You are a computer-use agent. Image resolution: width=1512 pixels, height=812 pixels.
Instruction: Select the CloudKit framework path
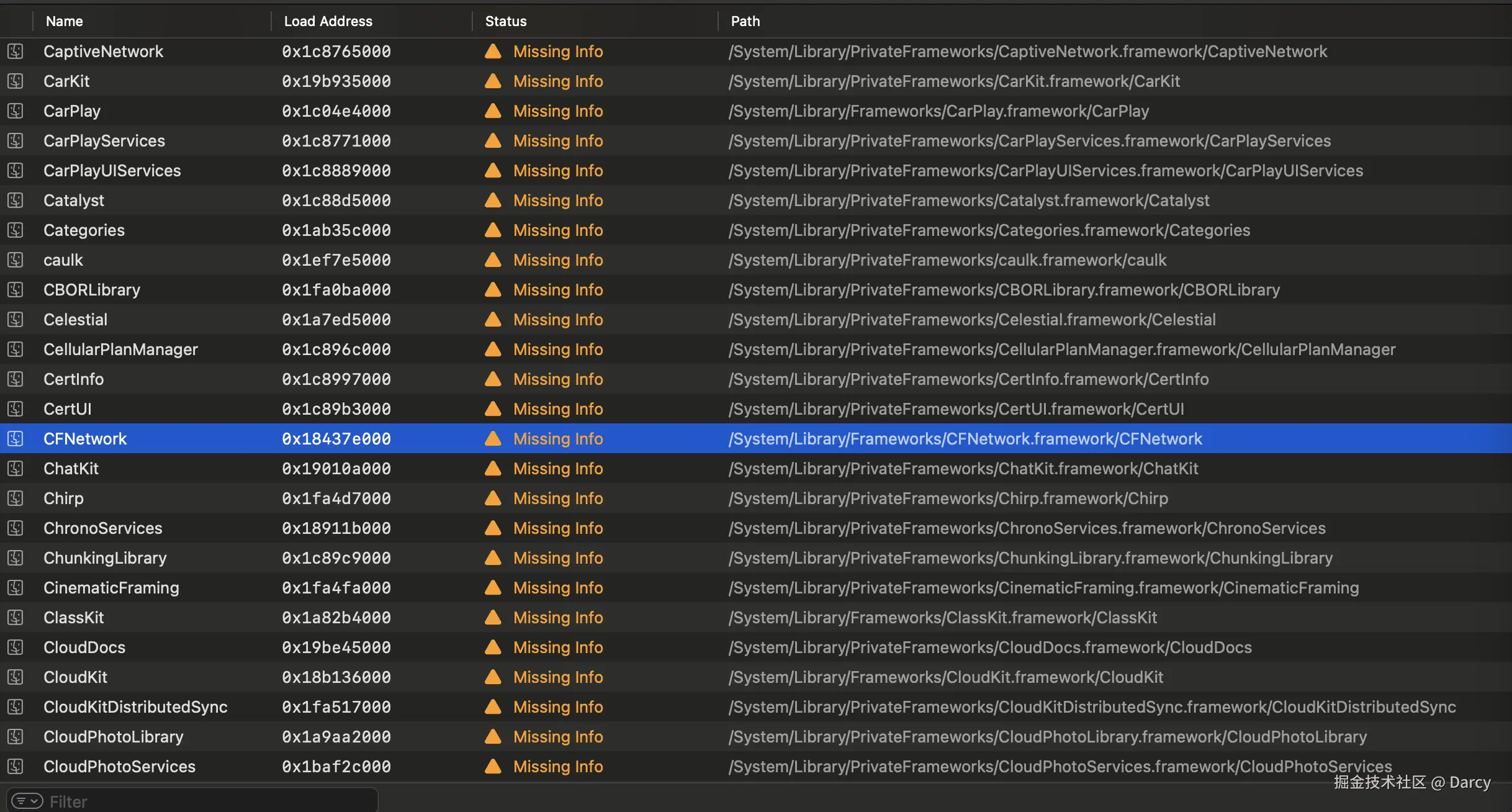946,677
